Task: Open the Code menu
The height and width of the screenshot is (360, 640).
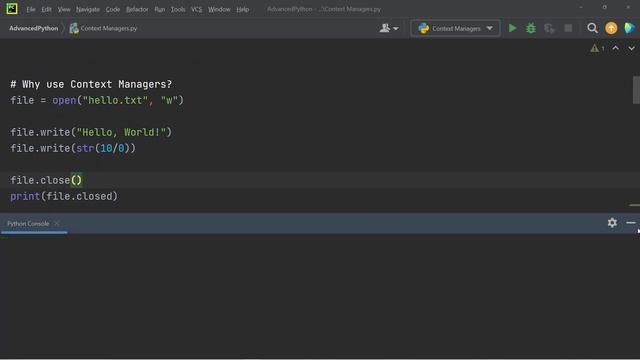Action: point(113,9)
